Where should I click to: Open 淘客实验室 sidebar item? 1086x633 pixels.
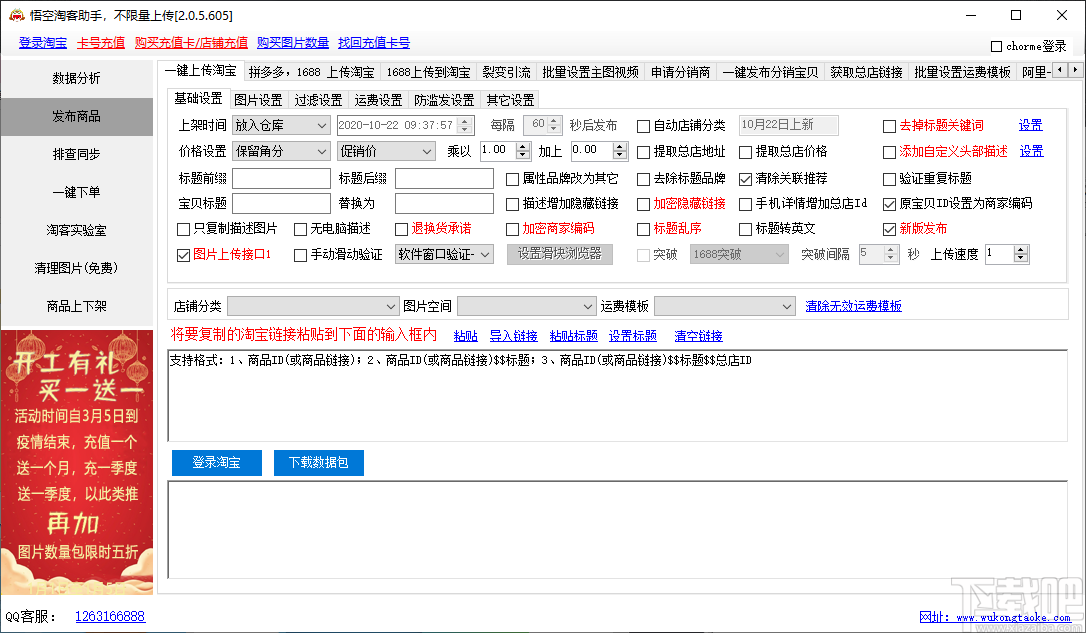click(77, 231)
